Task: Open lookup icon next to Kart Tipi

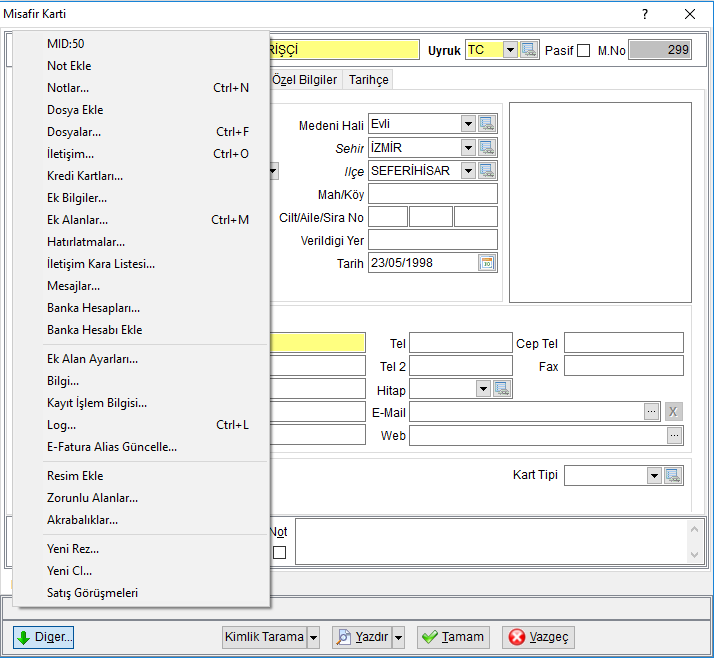Action: coord(673,475)
